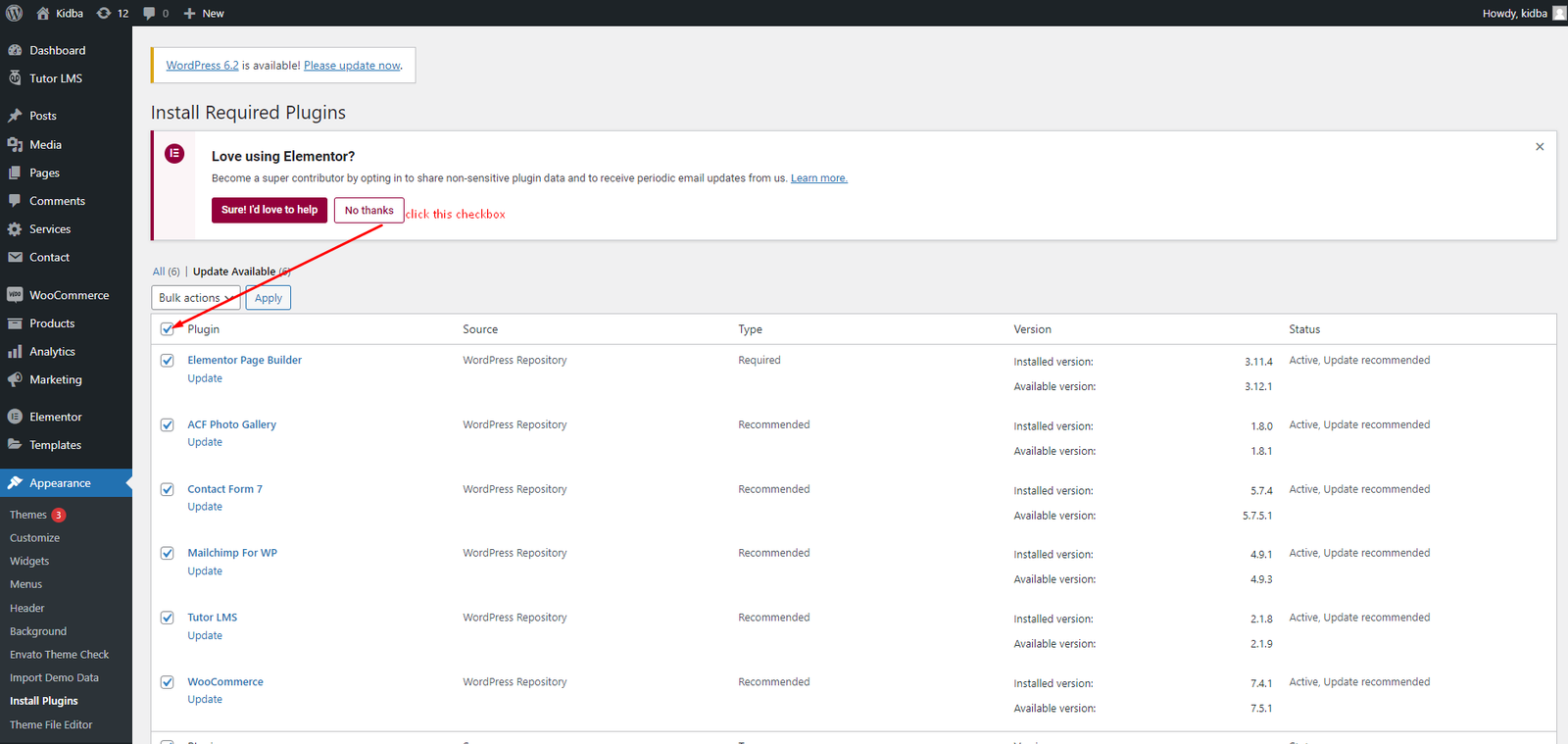Open the New content menu in admin bar
1568x744 pixels.
tap(204, 13)
